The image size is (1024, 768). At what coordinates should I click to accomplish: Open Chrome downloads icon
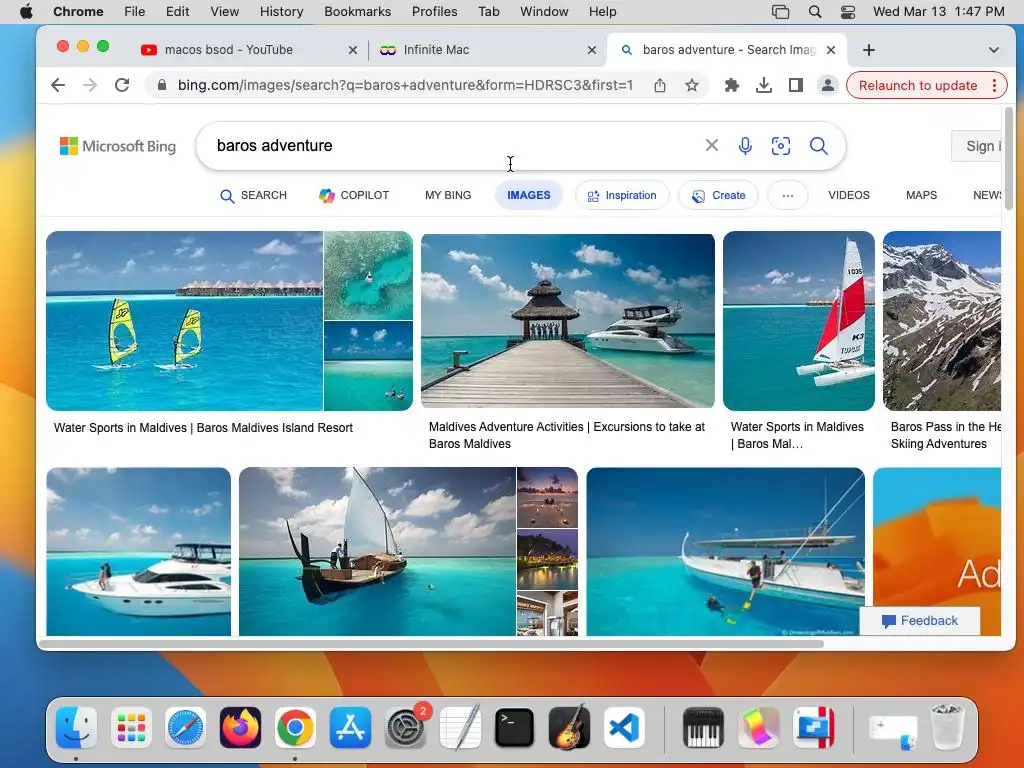click(x=763, y=85)
